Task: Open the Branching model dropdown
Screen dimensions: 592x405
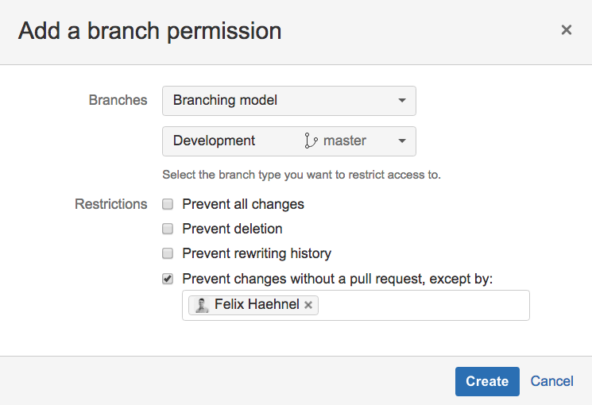Action: (x=289, y=101)
